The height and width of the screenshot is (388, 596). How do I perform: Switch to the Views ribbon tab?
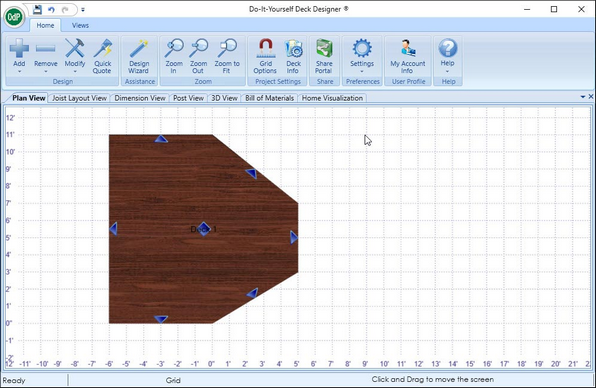coord(80,25)
